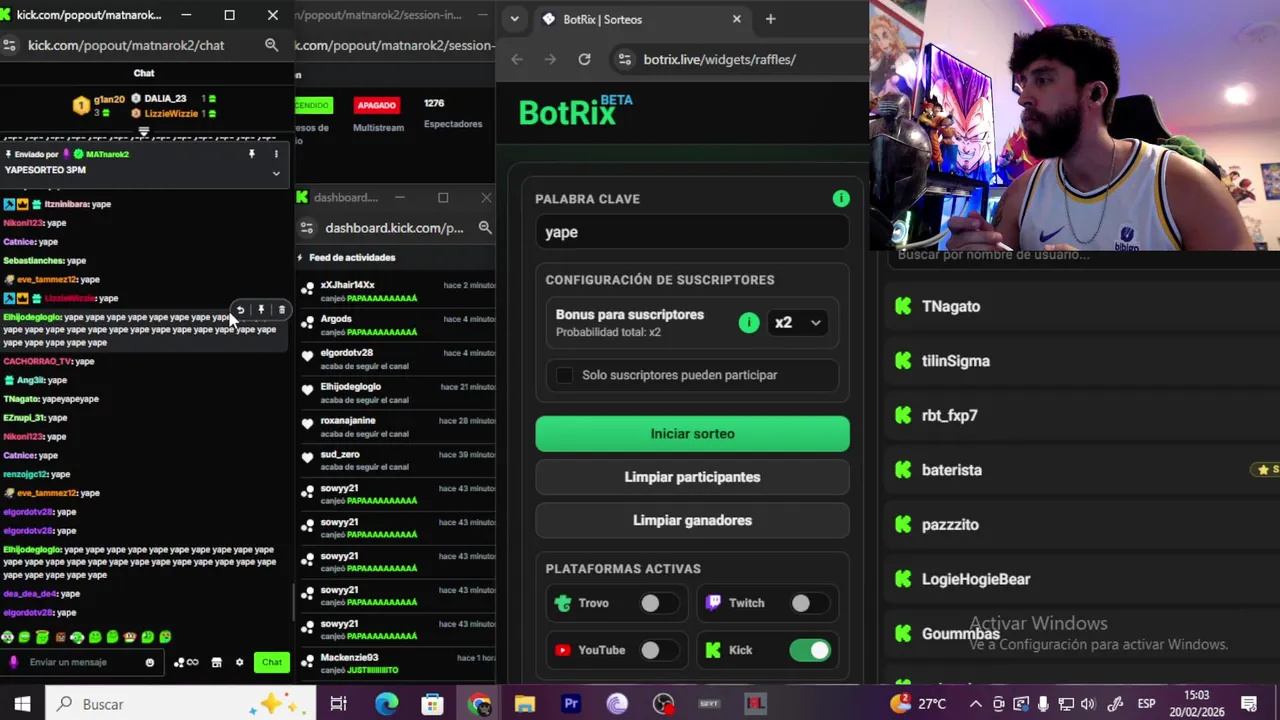
Task: Launch Microsoft Edge from taskbar
Action: [386, 704]
